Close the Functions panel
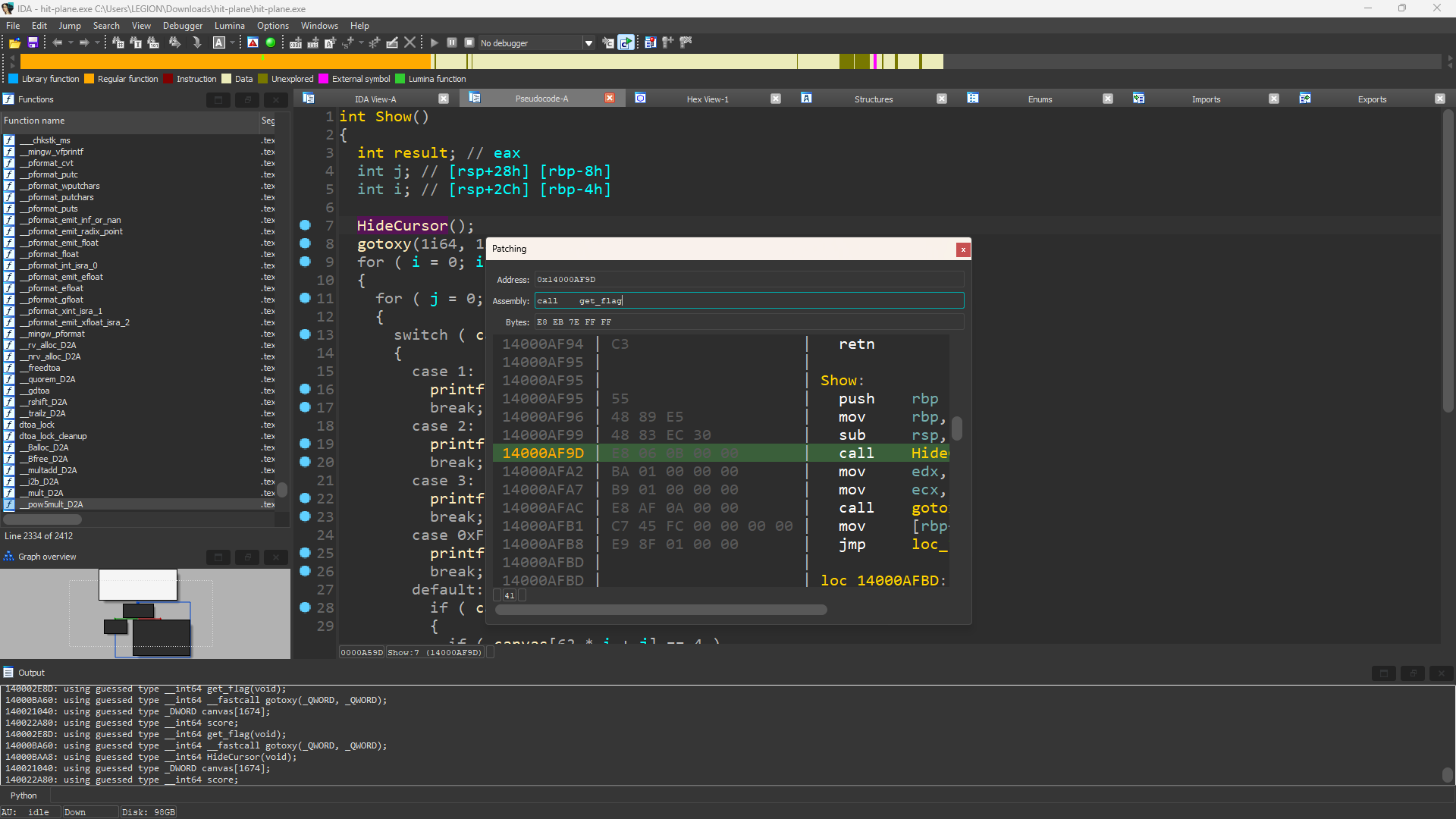The image size is (1456, 819). point(276,100)
